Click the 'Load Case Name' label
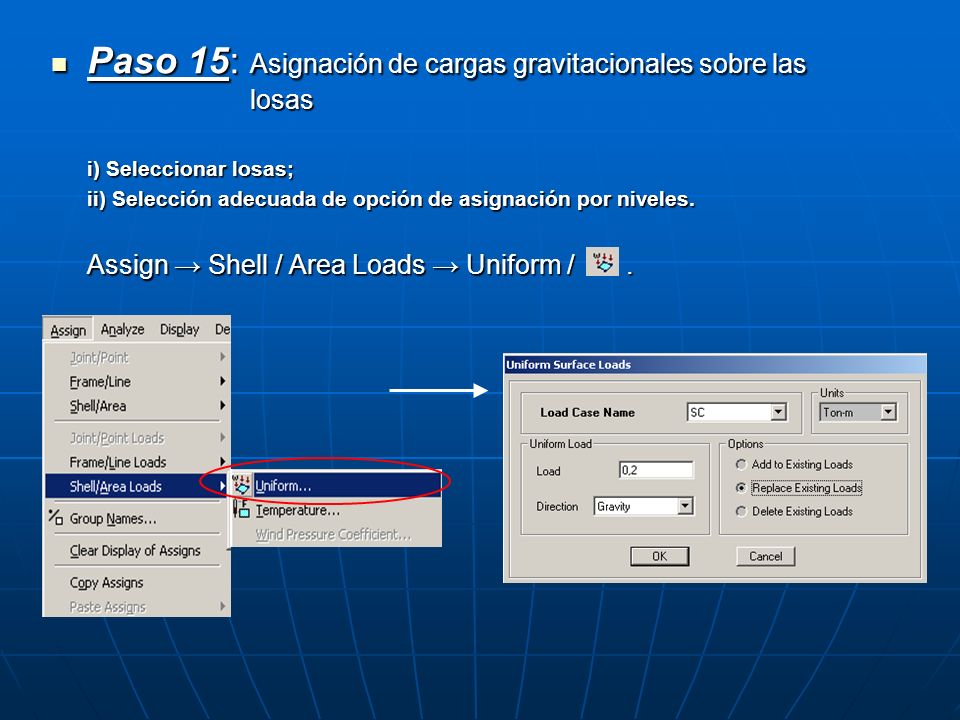The image size is (960, 720). (587, 413)
